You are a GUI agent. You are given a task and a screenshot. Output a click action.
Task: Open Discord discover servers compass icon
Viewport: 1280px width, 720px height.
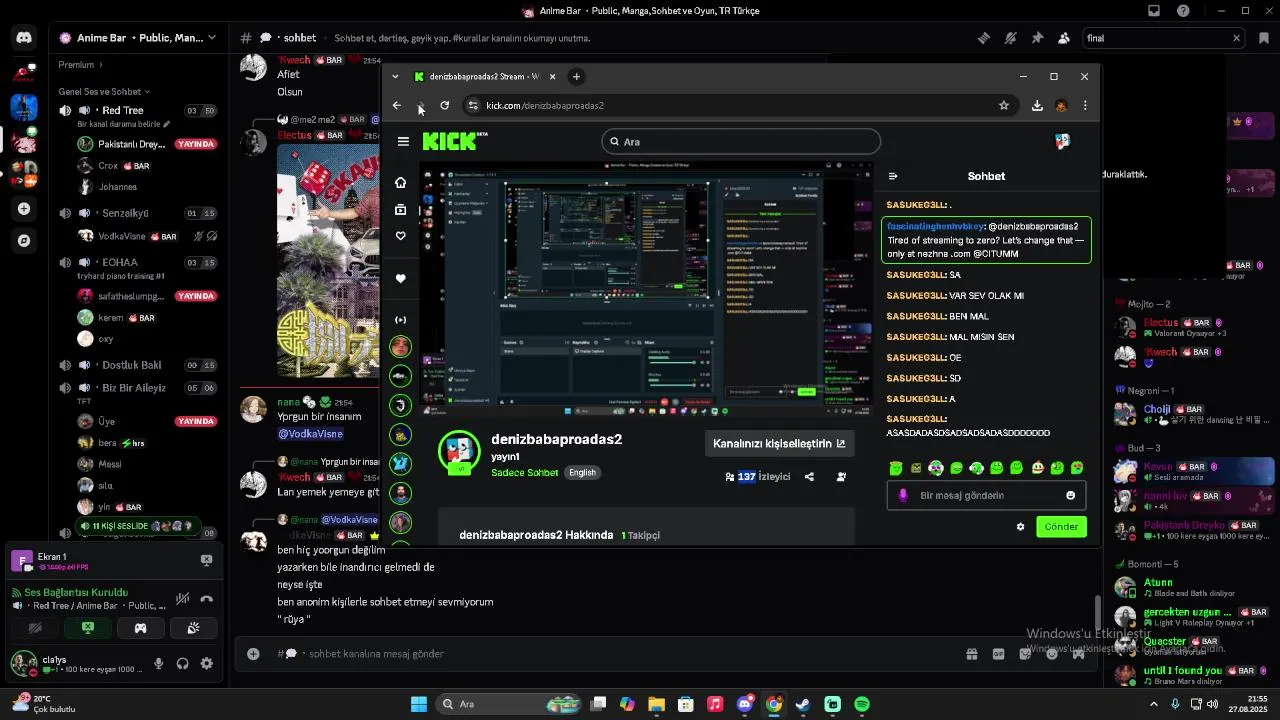click(x=24, y=241)
